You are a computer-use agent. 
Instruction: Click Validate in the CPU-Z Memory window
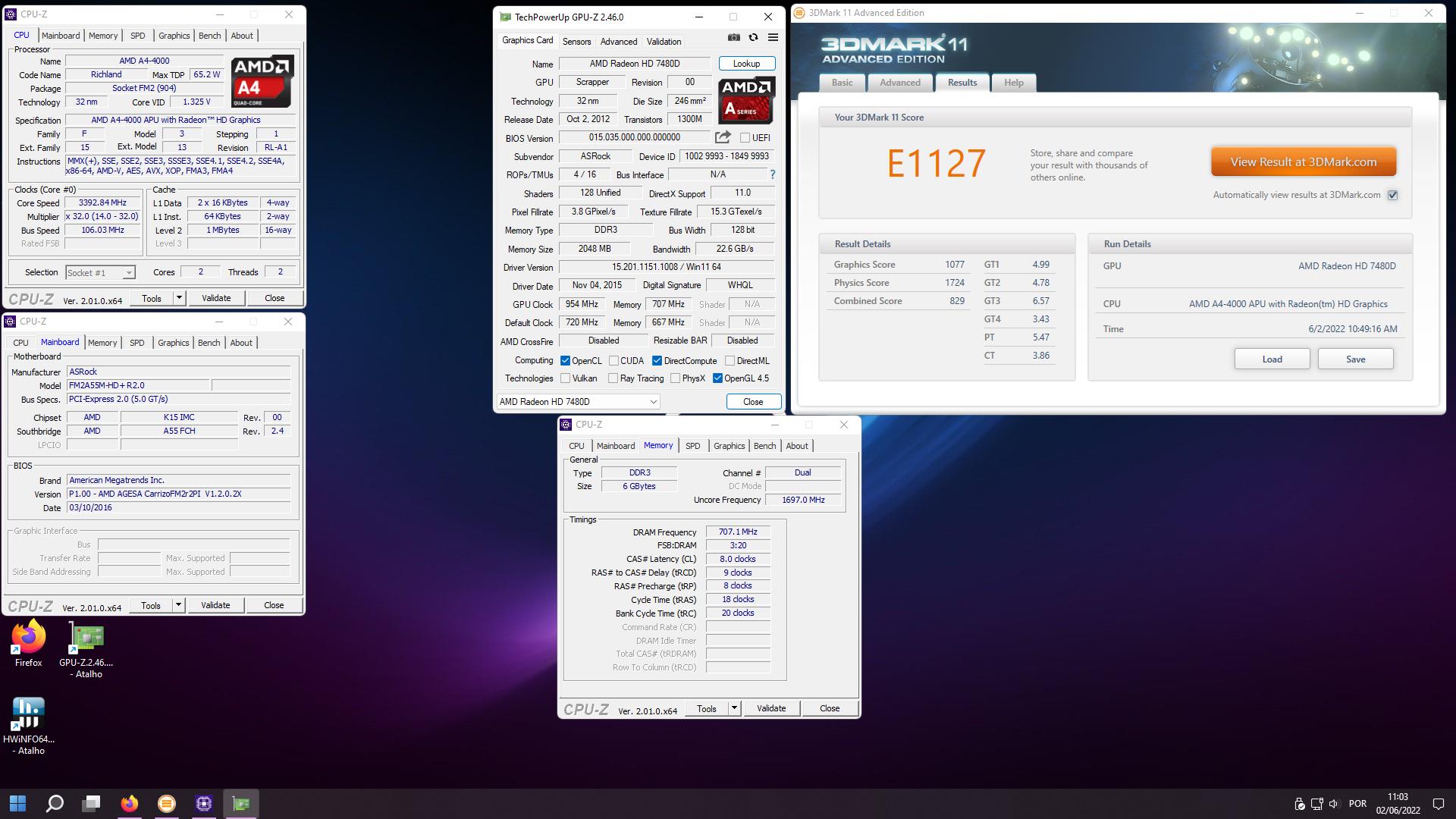(771, 708)
